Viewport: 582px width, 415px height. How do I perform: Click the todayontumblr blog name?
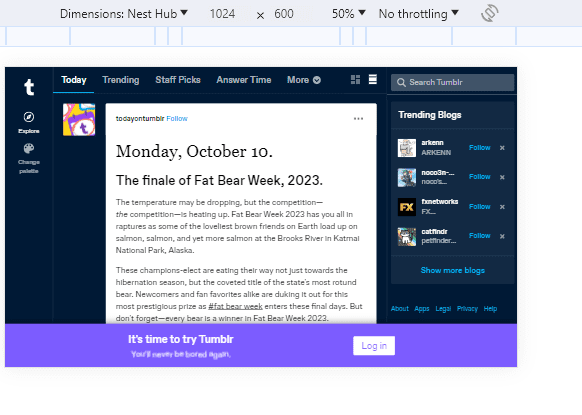pyautogui.click(x=140, y=118)
